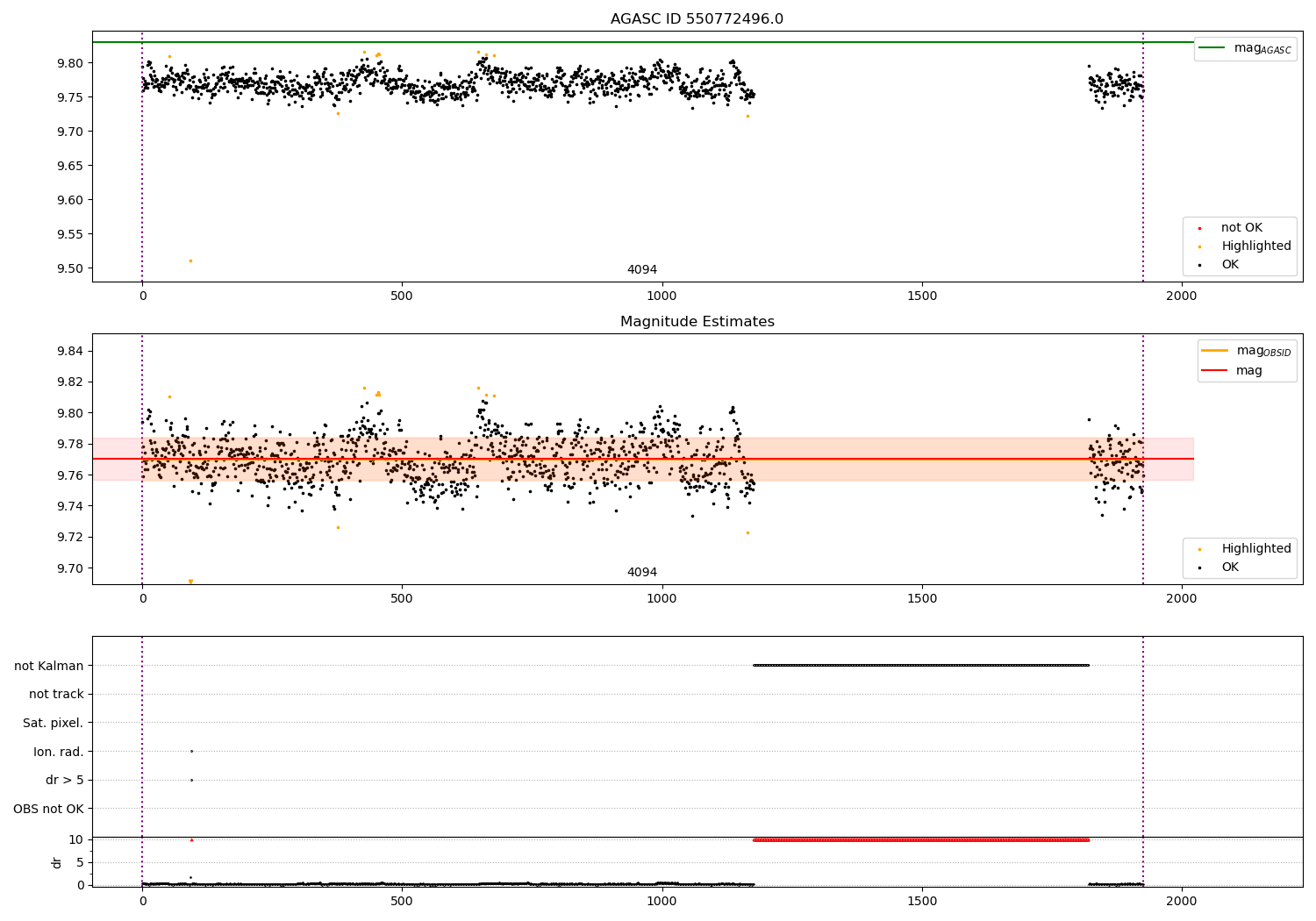Click the 'not Kalman' y-axis label
This screenshot has height=921, width=1316.
coord(48,666)
